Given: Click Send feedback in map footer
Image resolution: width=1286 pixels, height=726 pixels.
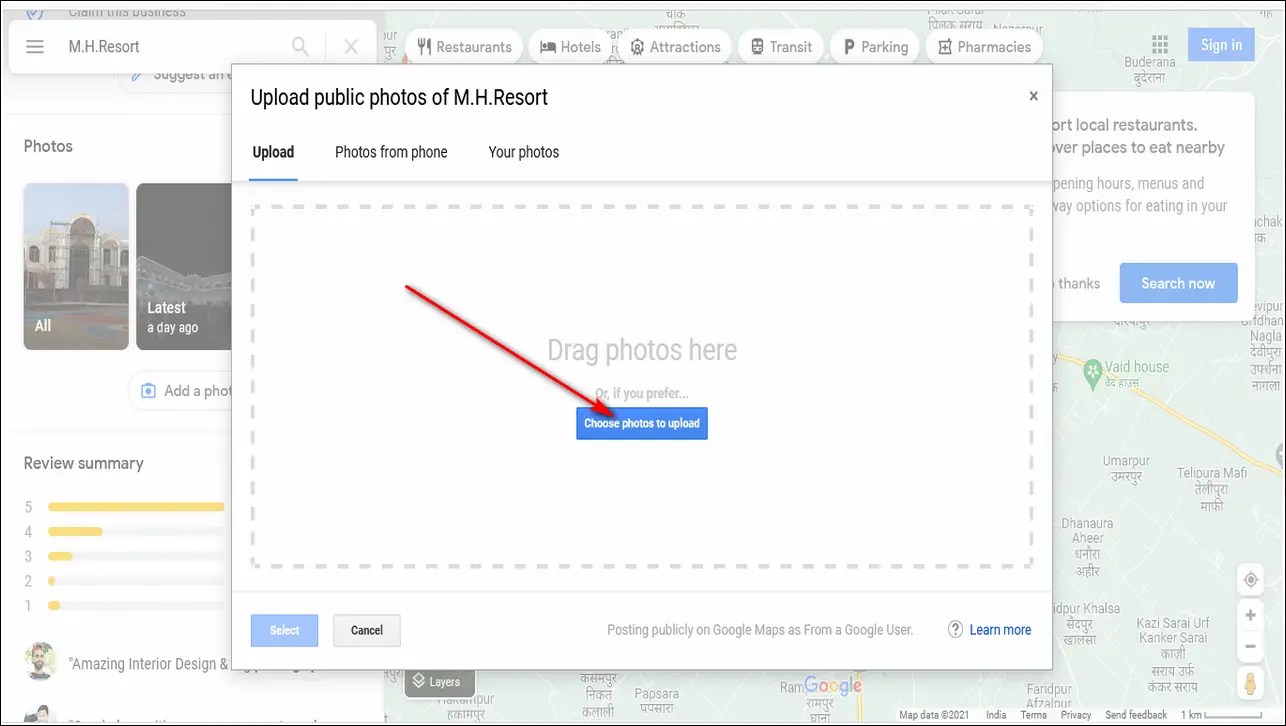Looking at the screenshot, I should click(x=1136, y=715).
